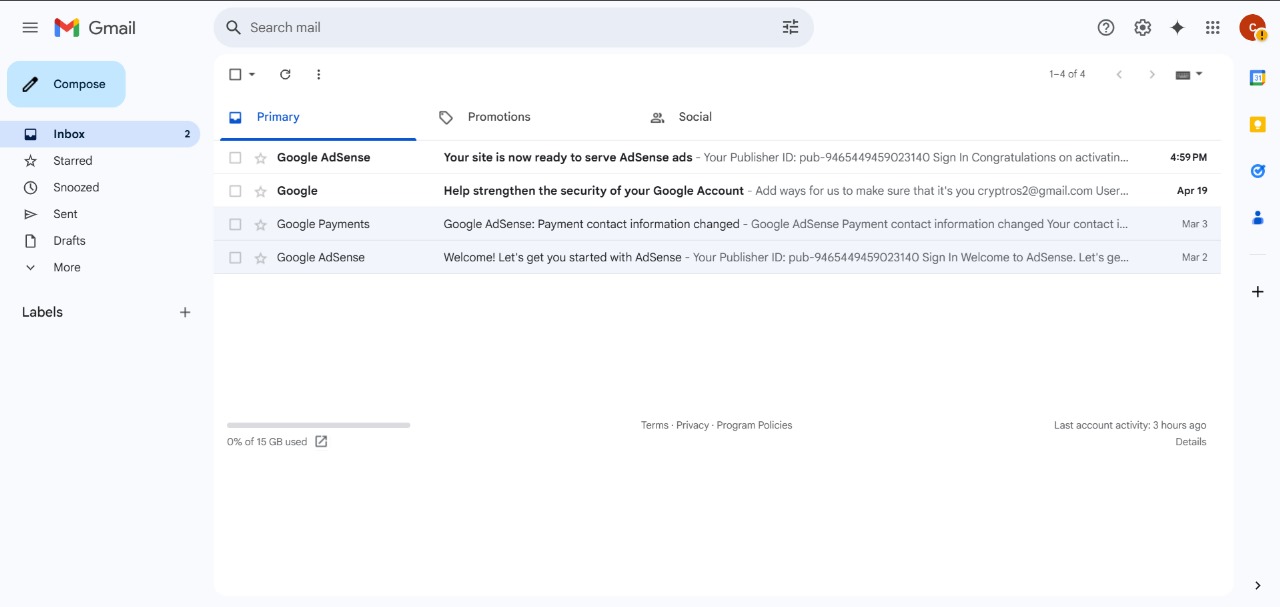Open the Inbox folder
The image size is (1280, 607).
pyautogui.click(x=100, y=134)
